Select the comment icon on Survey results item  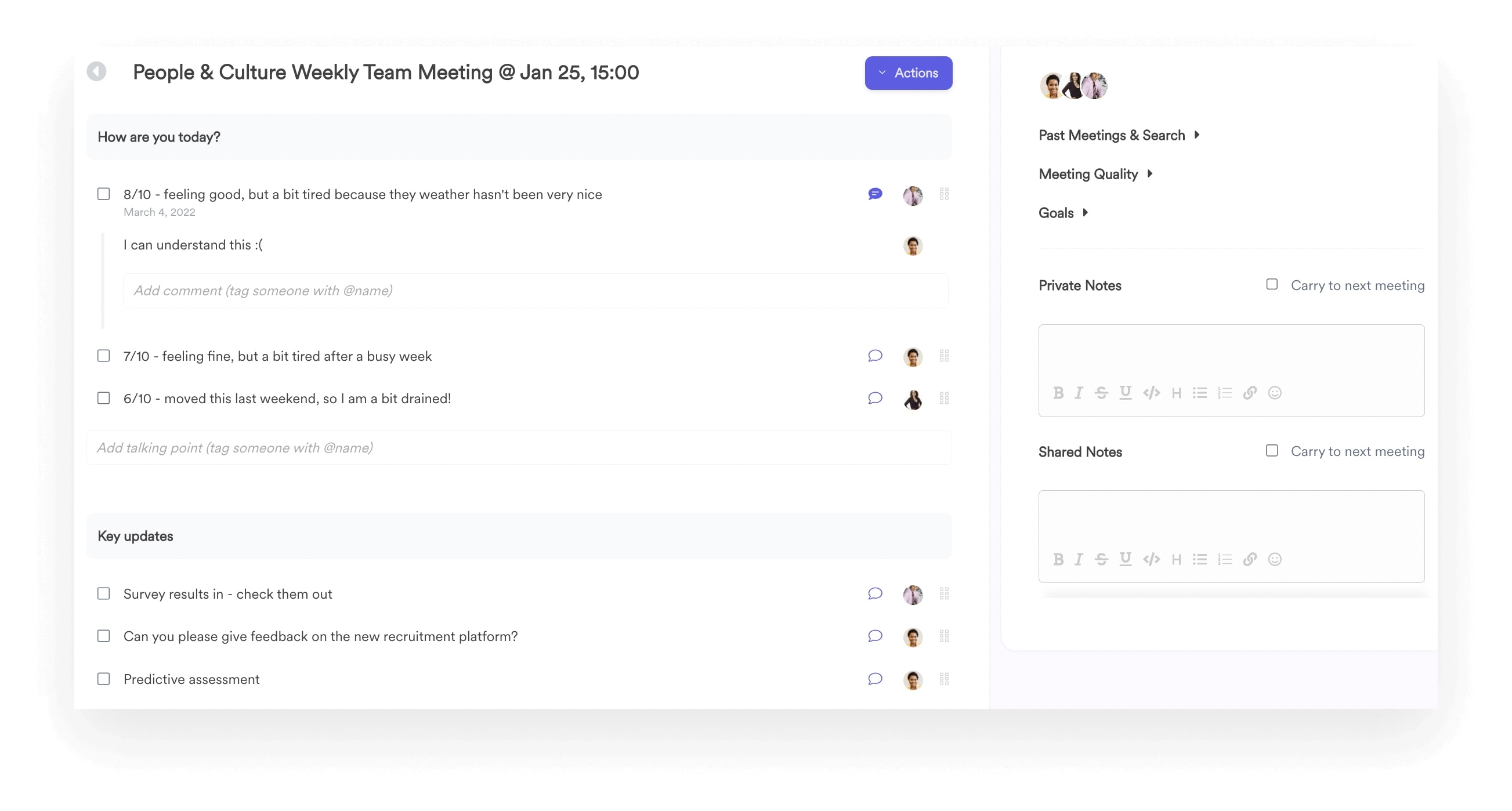coord(875,593)
